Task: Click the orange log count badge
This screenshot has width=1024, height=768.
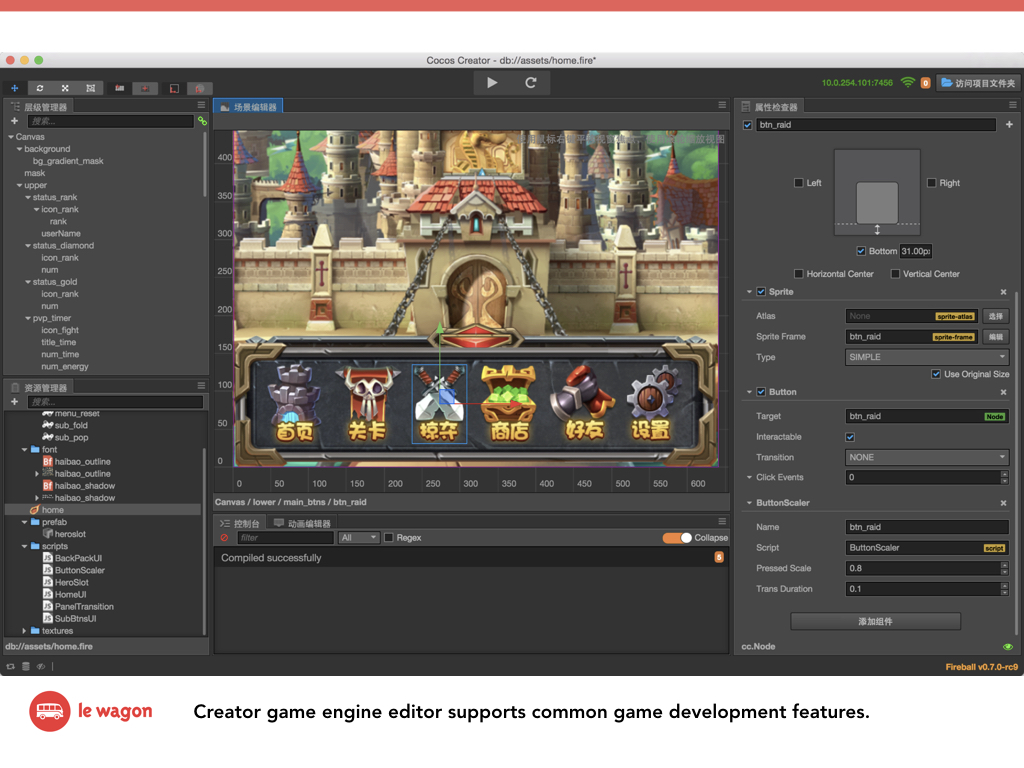Action: coord(719,557)
